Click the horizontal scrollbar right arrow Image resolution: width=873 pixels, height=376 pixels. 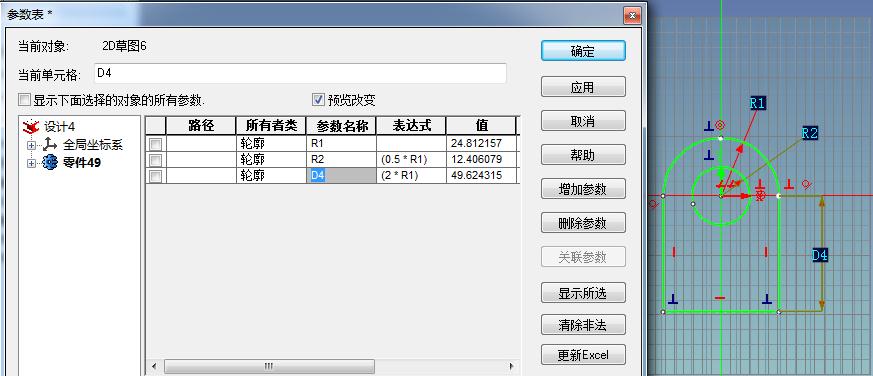pos(511,367)
